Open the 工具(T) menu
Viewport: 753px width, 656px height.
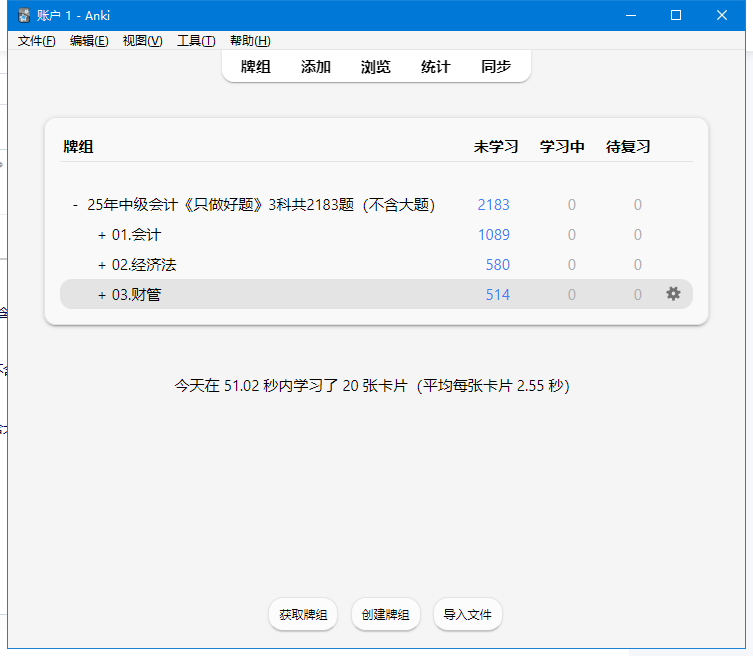196,41
